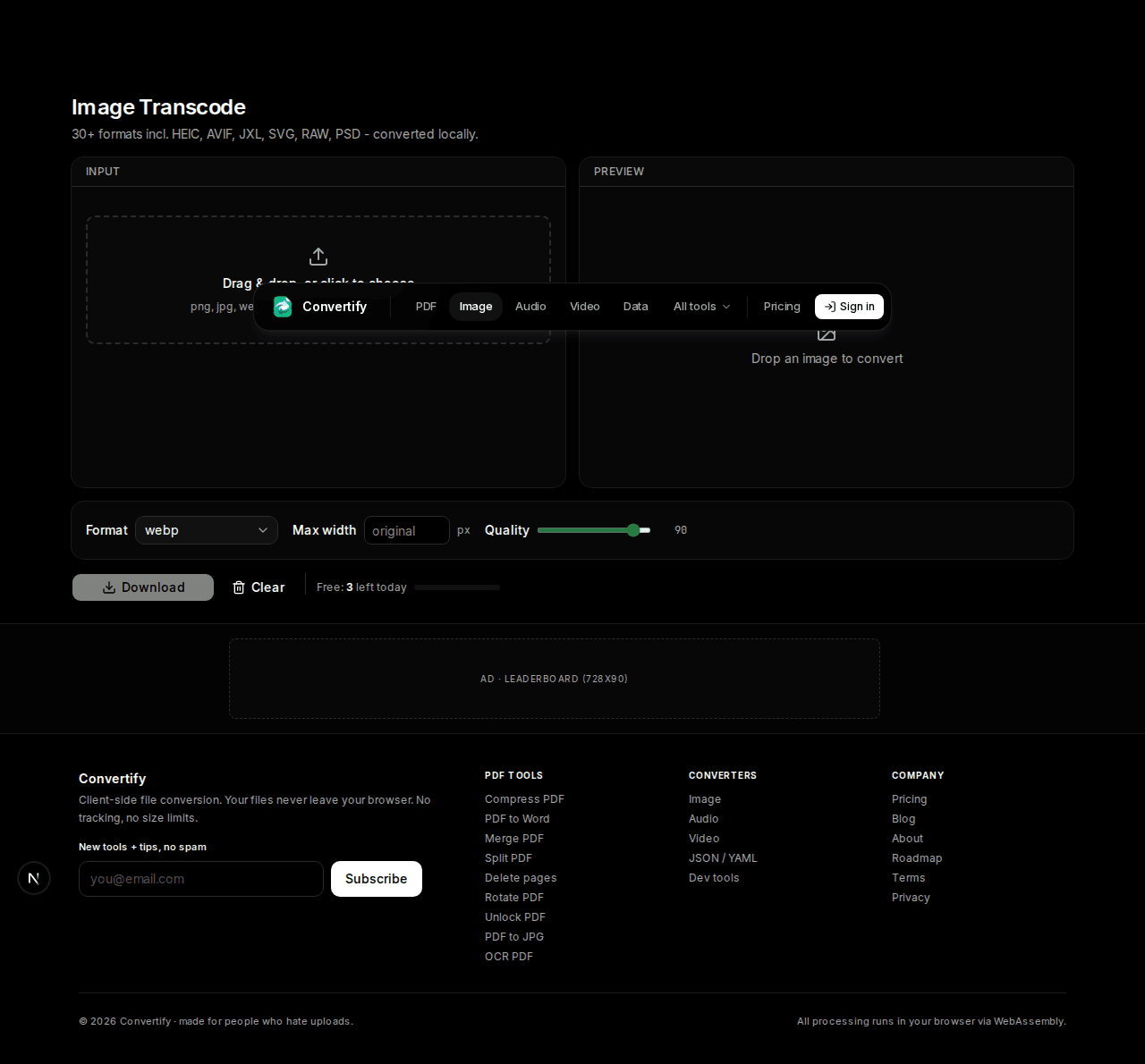
Task: Open the Privacy link
Action: click(911, 898)
